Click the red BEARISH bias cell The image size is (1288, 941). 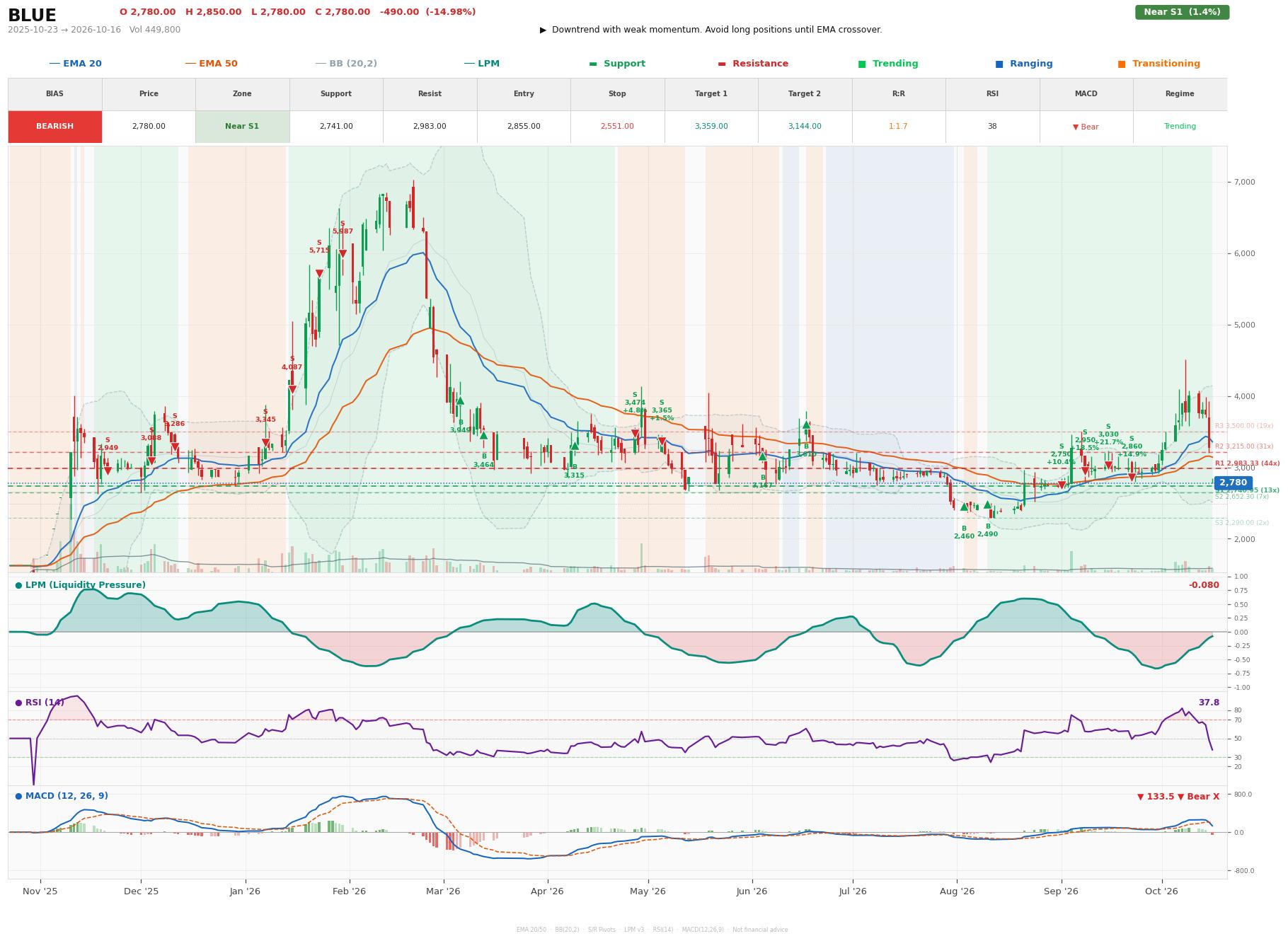[54, 127]
